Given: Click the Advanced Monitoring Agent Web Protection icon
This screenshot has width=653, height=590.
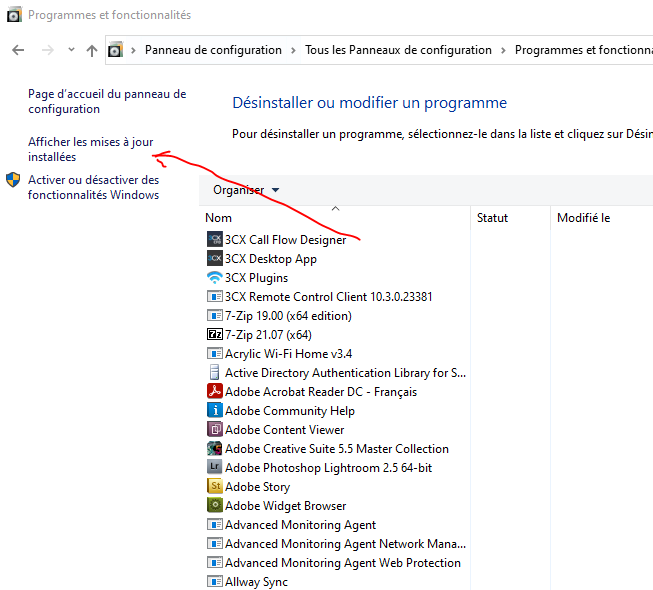Looking at the screenshot, I should (x=214, y=563).
